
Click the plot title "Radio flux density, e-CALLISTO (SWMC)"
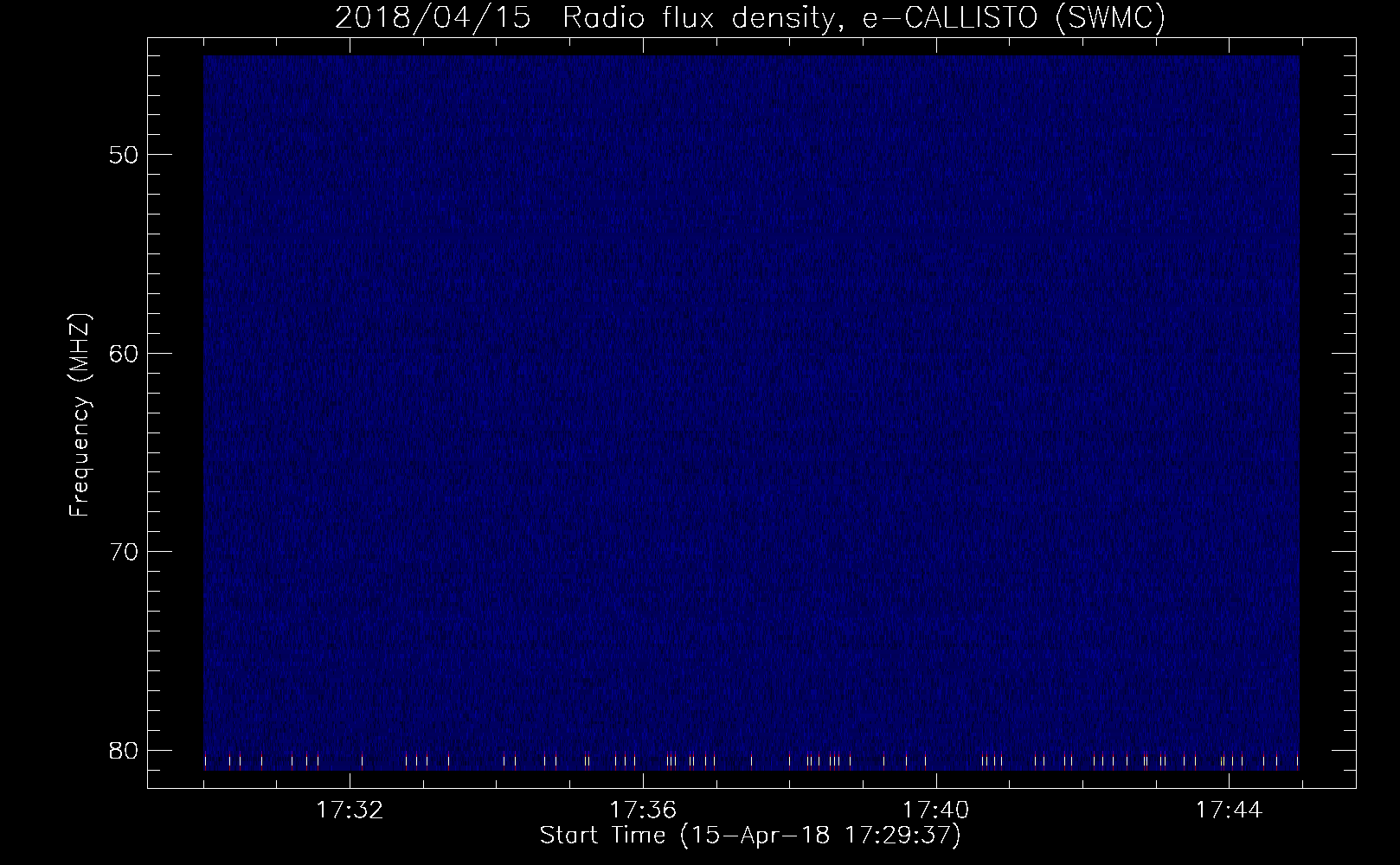[864, 18]
